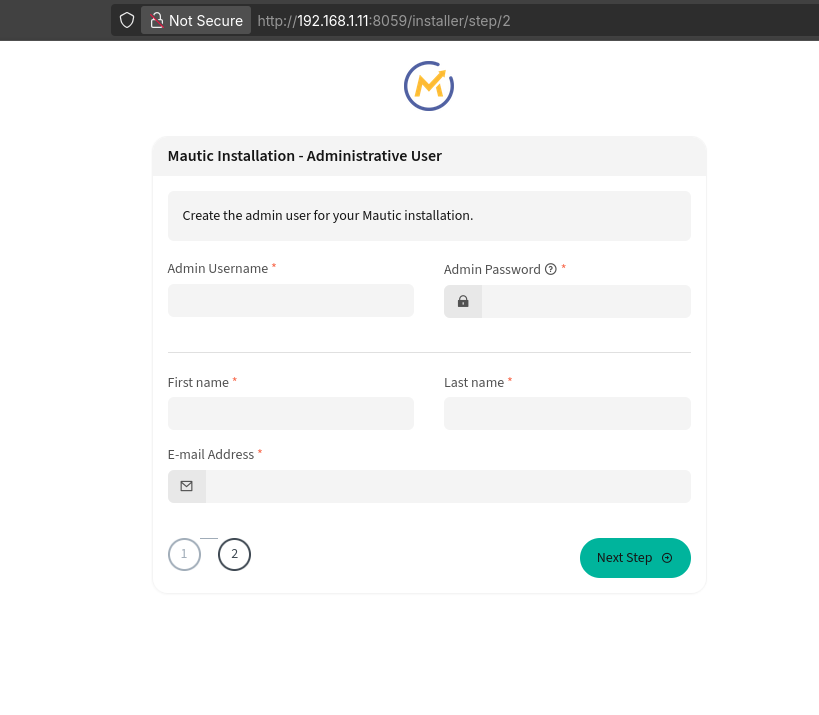Click the Not Secure padlock badge
Image resolution: width=819 pixels, height=715 pixels.
tap(196, 20)
